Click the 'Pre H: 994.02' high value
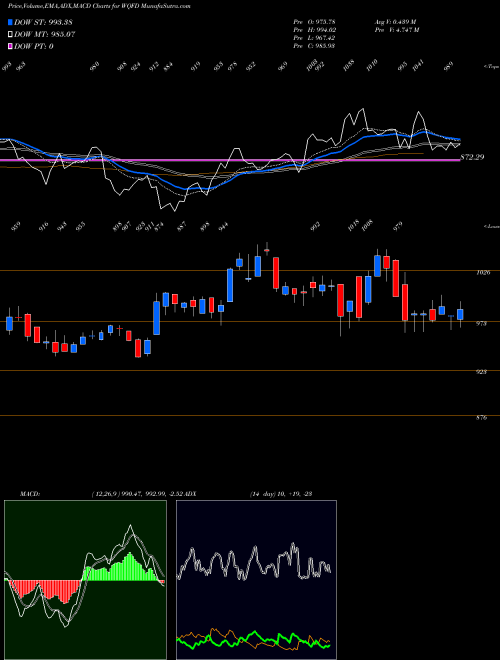This screenshot has height=660, width=500. 314,30
